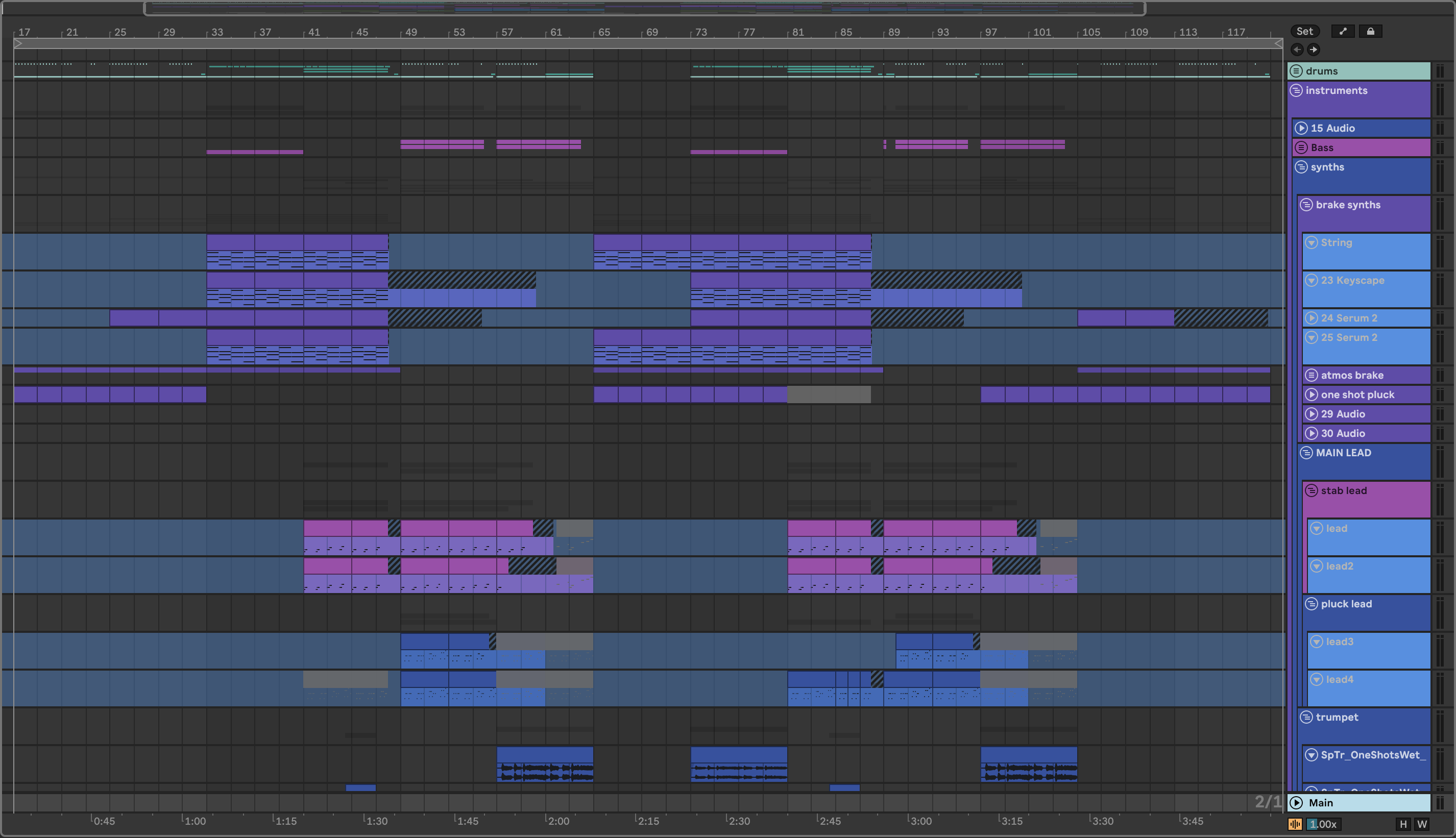Fold the String track's unfold arrow
The image size is (1456, 838).
pyautogui.click(x=1312, y=242)
